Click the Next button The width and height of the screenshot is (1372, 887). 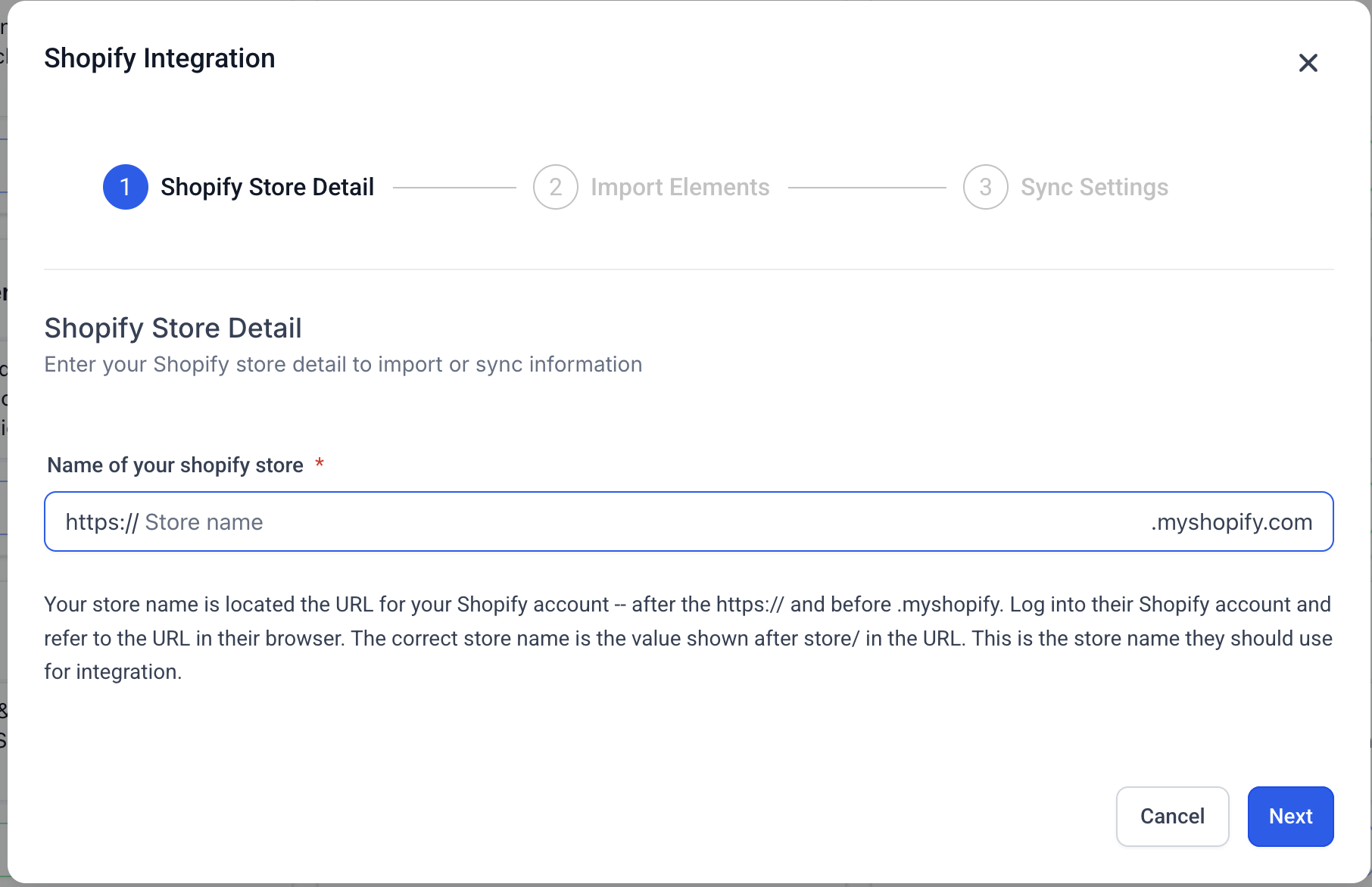(x=1290, y=816)
